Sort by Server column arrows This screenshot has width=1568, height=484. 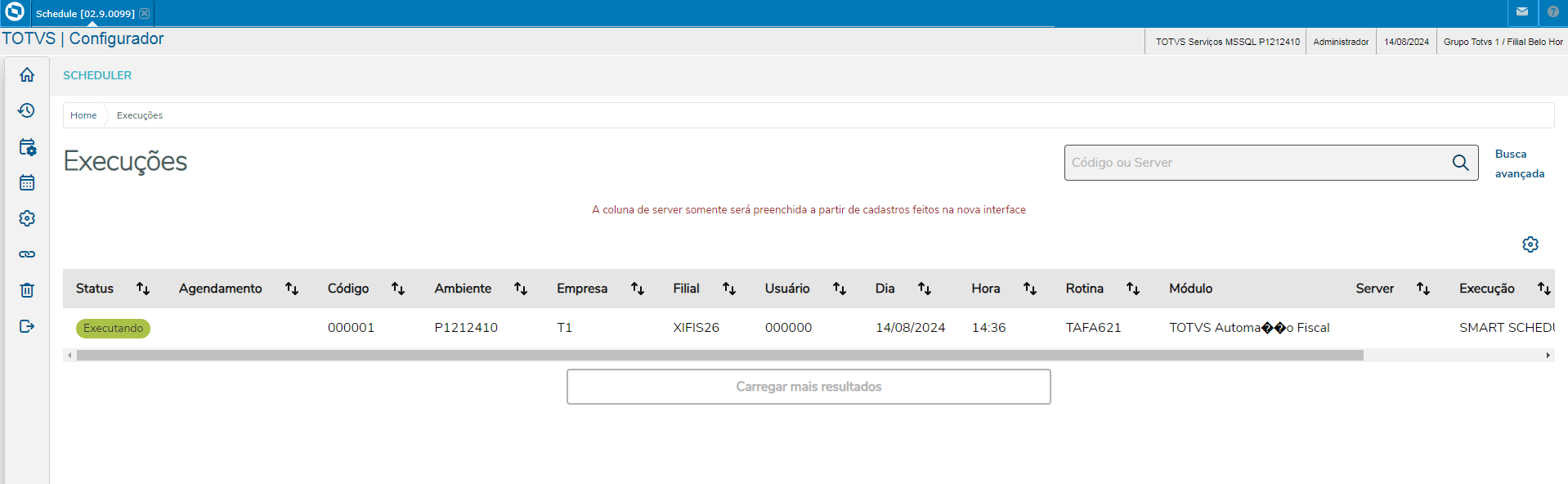point(1423,289)
